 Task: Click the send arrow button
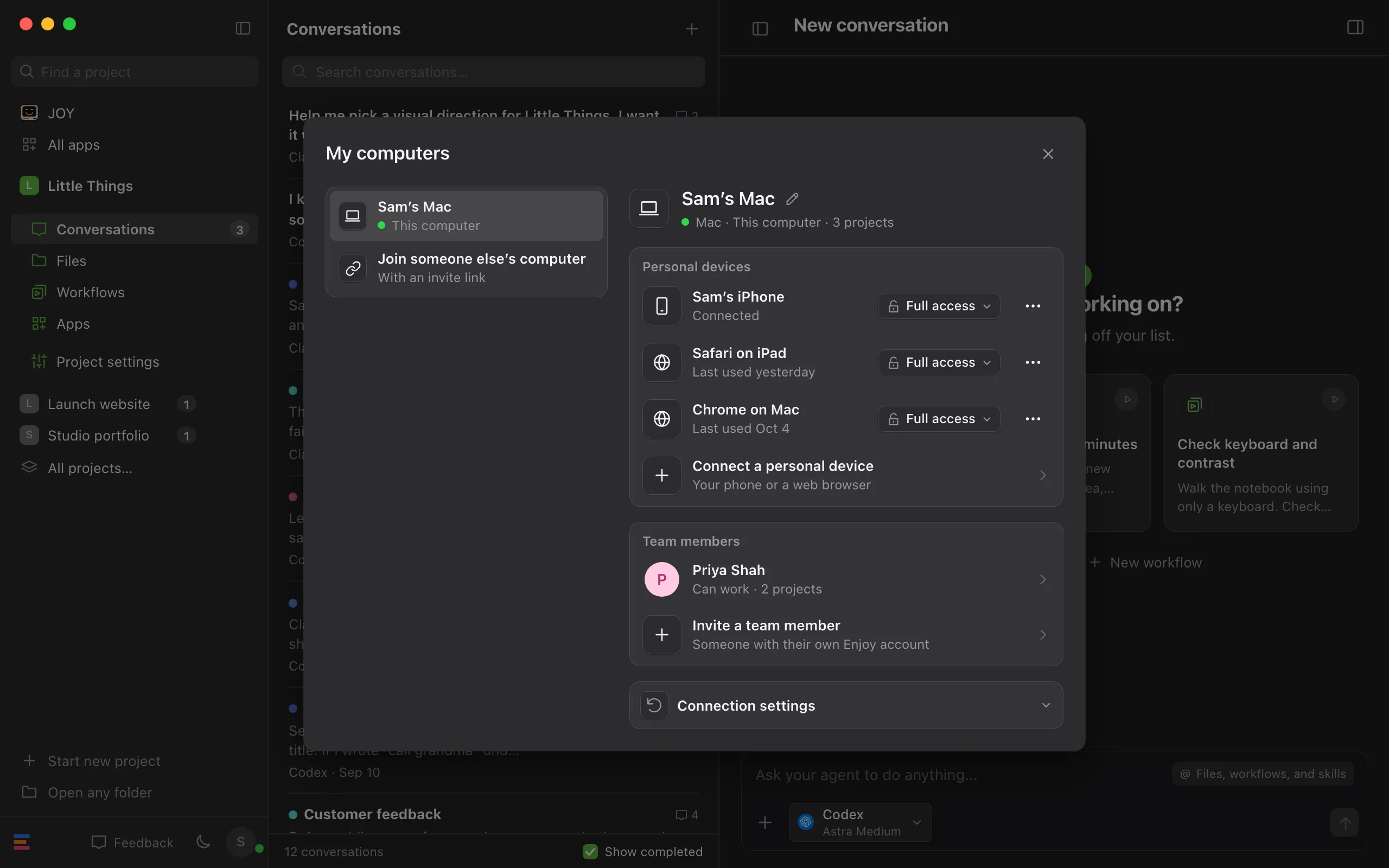pyautogui.click(x=1344, y=822)
